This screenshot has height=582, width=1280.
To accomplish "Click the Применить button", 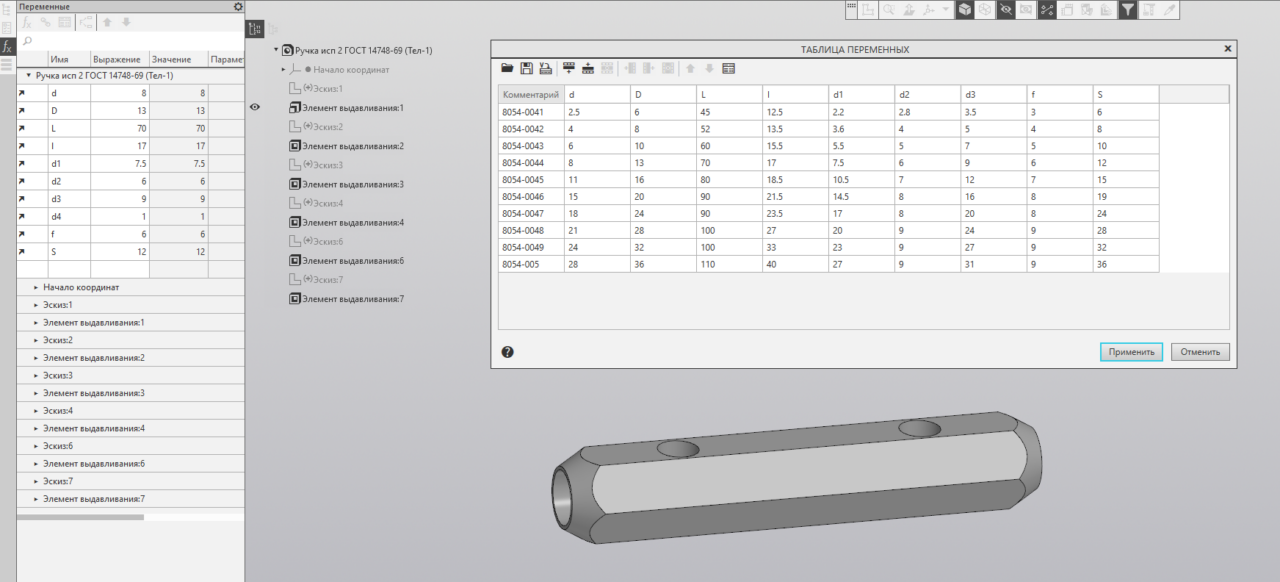I will (x=1131, y=352).
